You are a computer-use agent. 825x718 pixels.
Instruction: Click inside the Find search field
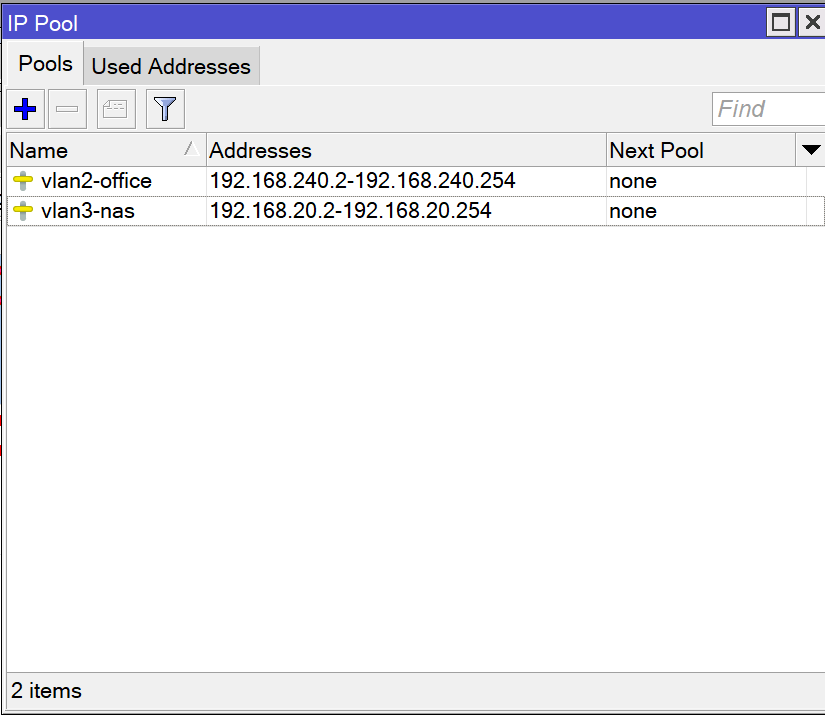(768, 108)
